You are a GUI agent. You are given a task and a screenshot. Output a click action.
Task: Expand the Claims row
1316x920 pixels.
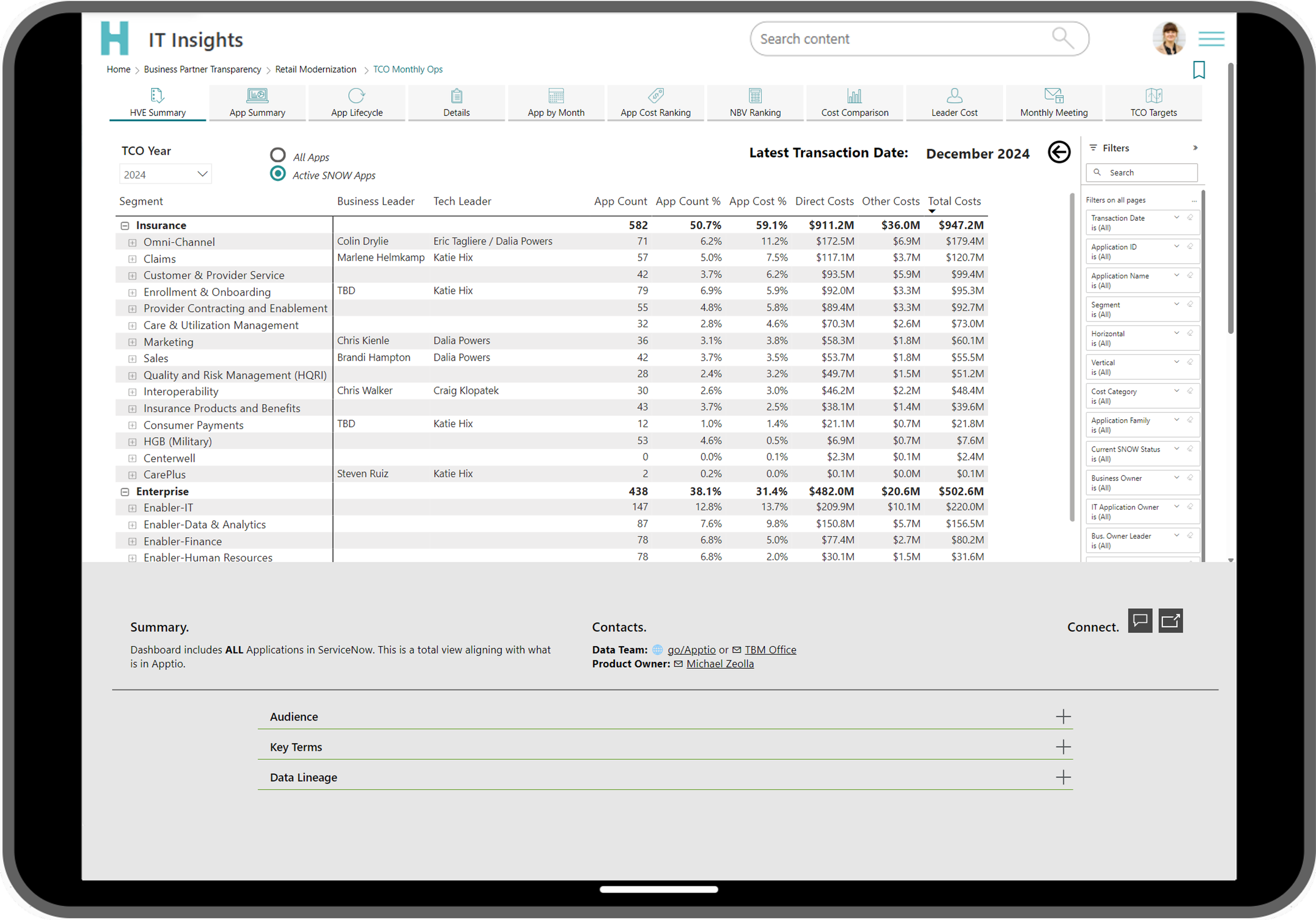133,259
